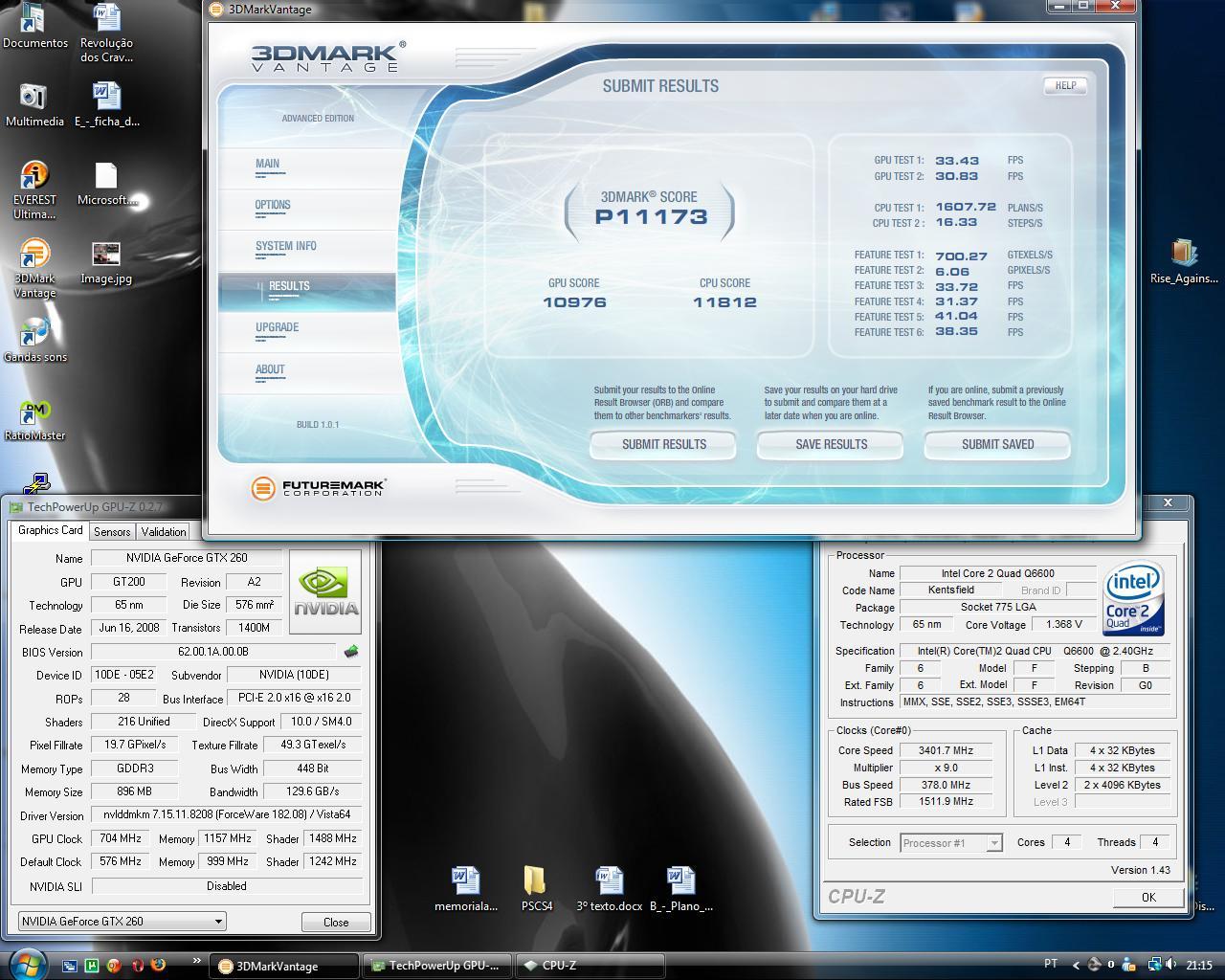Click the SUBMIT SAVED button

tap(997, 444)
